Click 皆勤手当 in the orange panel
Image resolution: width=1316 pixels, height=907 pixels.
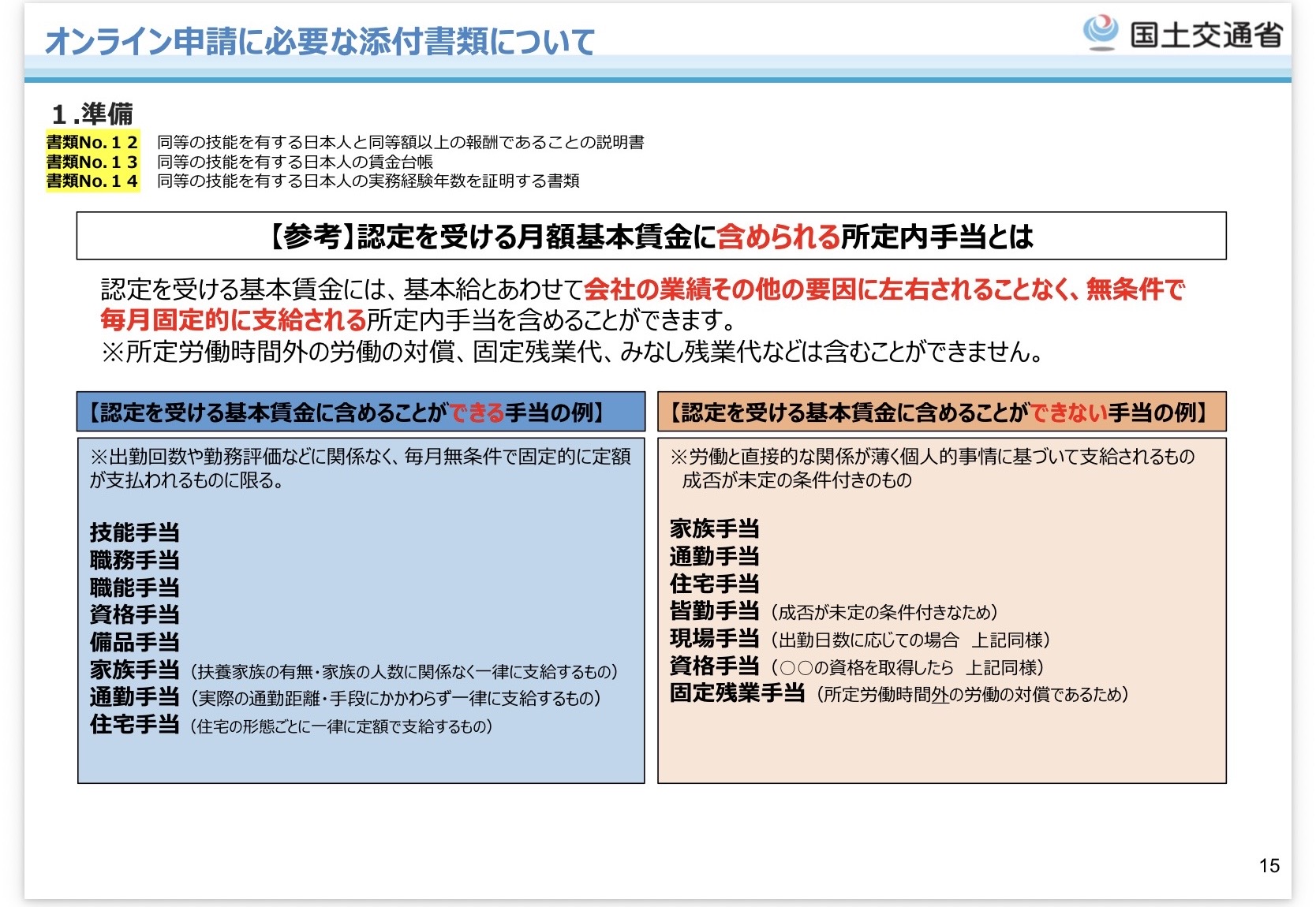click(715, 610)
